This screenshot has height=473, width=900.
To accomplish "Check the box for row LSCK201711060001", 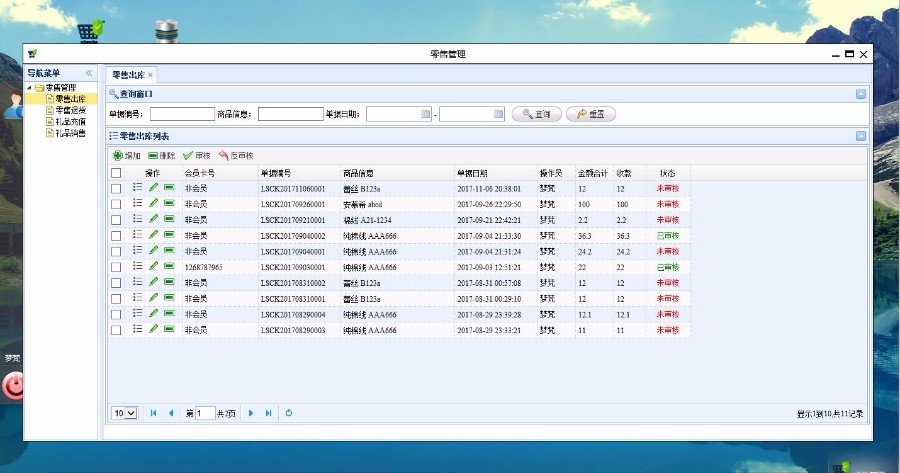I will pos(116,188).
